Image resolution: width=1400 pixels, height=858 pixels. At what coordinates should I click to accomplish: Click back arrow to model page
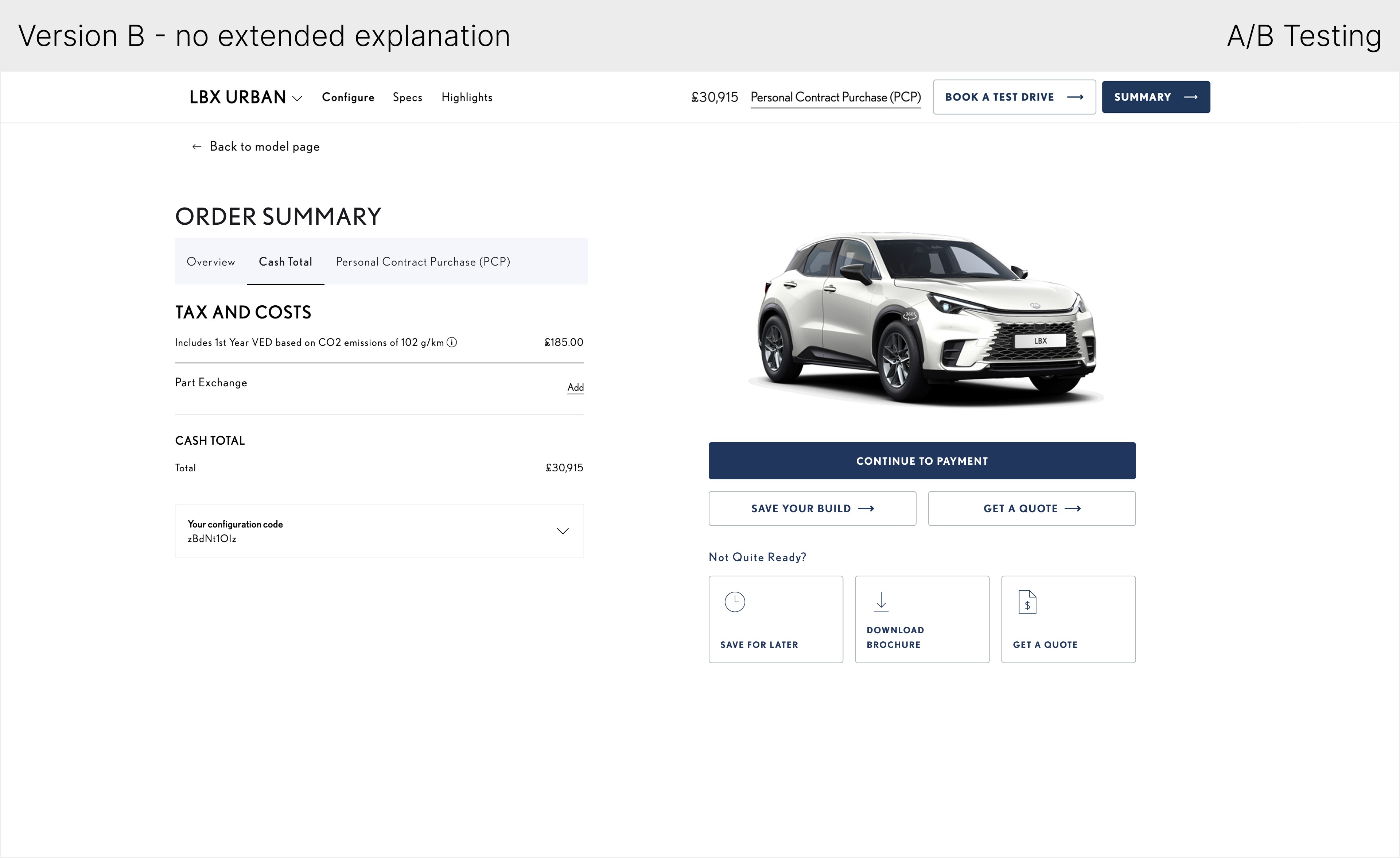coord(197,147)
